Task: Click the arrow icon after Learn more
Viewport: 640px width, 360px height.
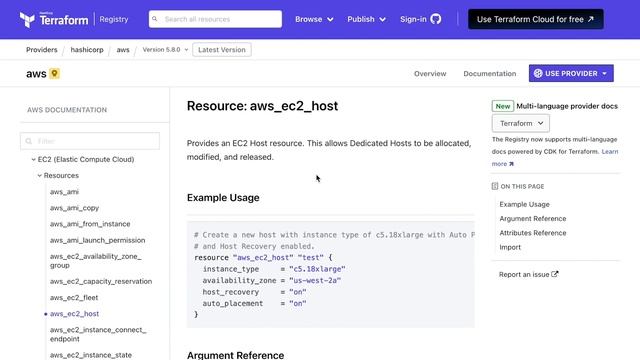Action: click(511, 164)
